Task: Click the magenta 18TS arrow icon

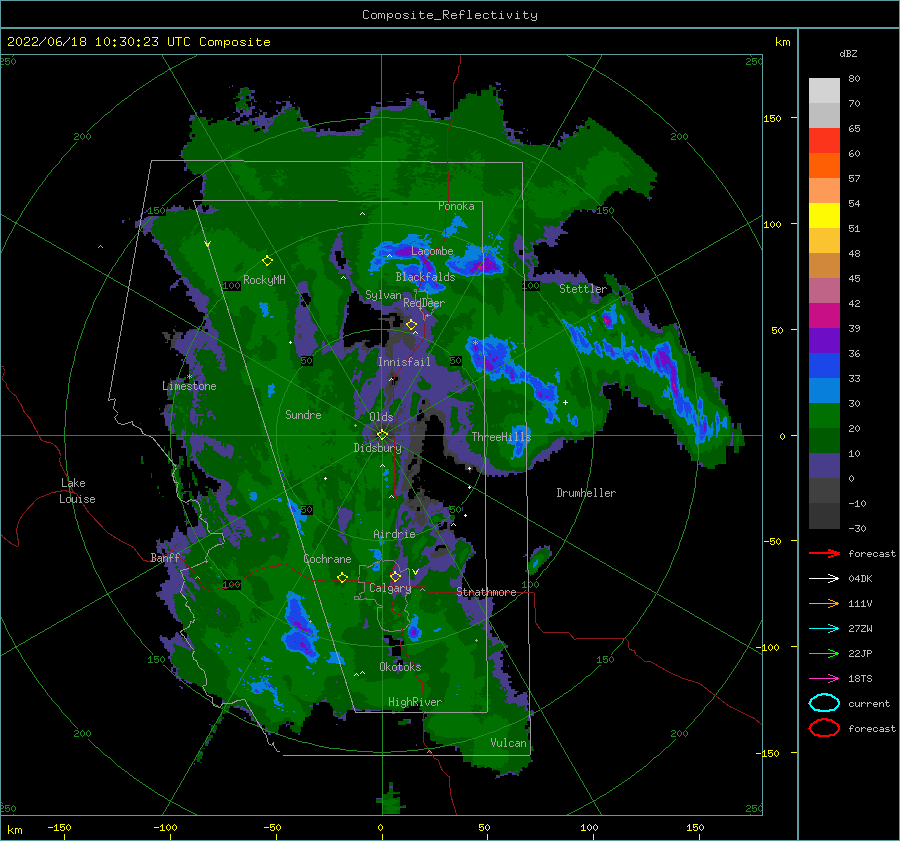Action: (824, 679)
